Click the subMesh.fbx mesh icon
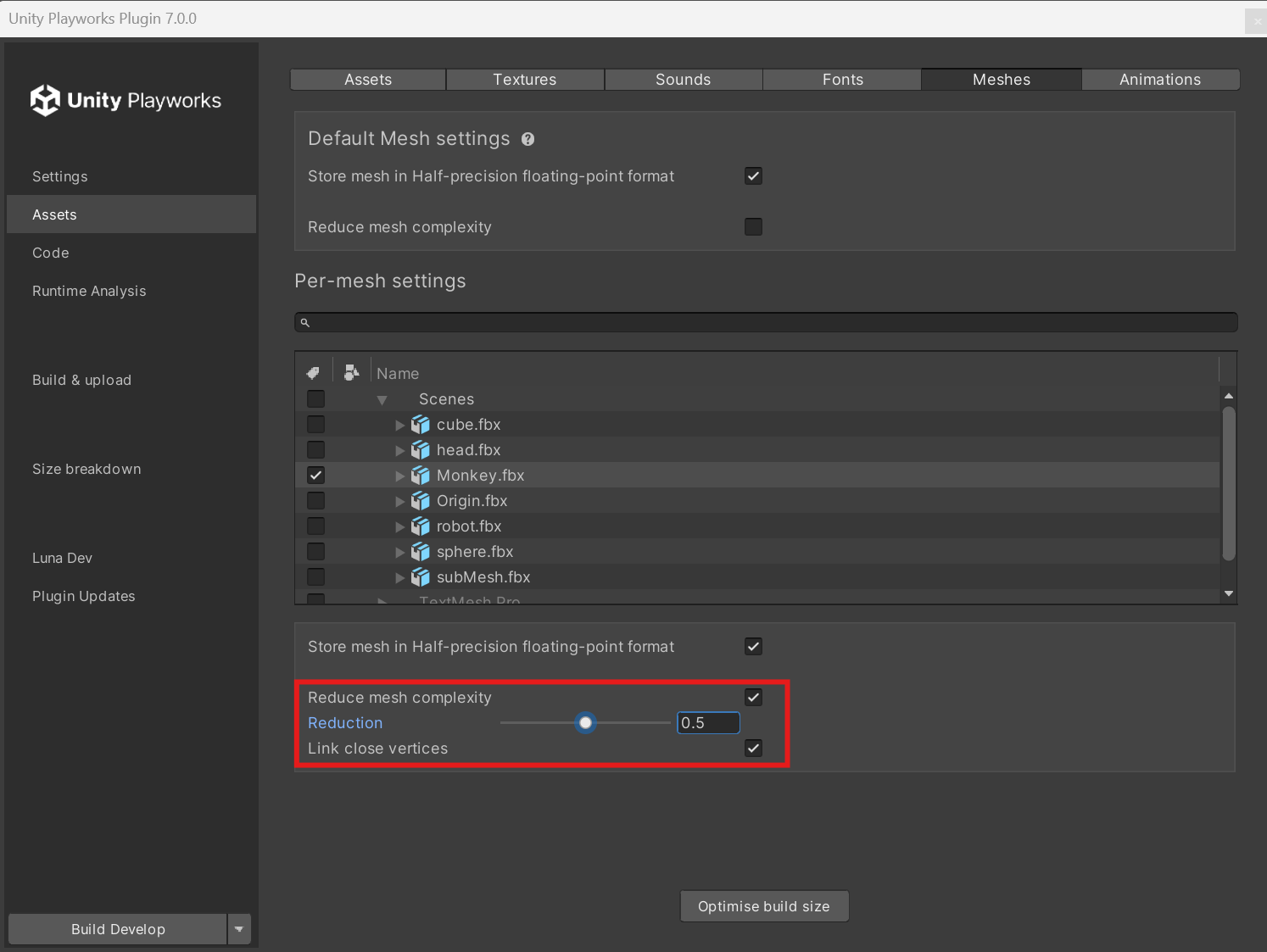 tap(421, 577)
